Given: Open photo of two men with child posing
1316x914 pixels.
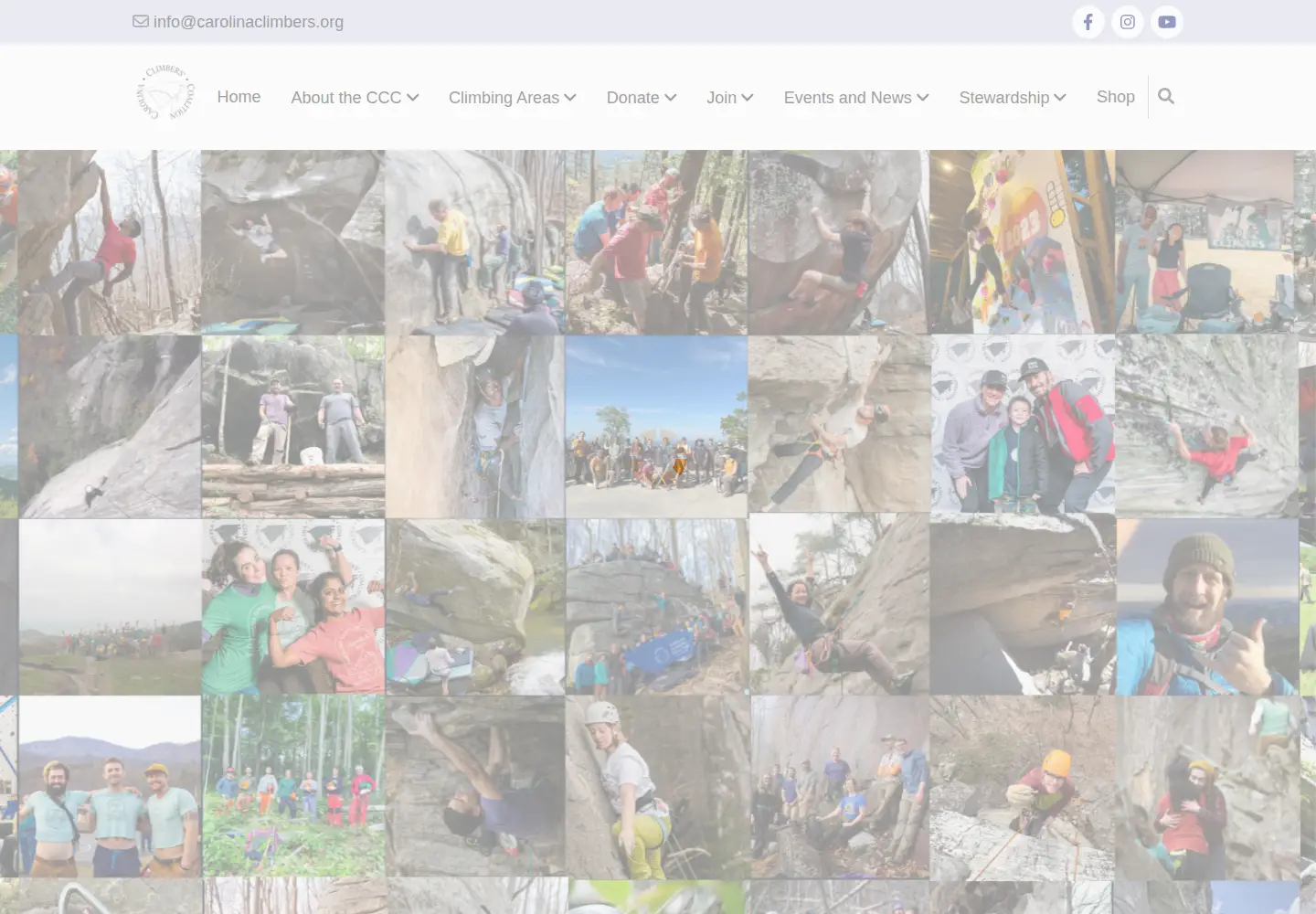Looking at the screenshot, I should pyautogui.click(x=1023, y=424).
